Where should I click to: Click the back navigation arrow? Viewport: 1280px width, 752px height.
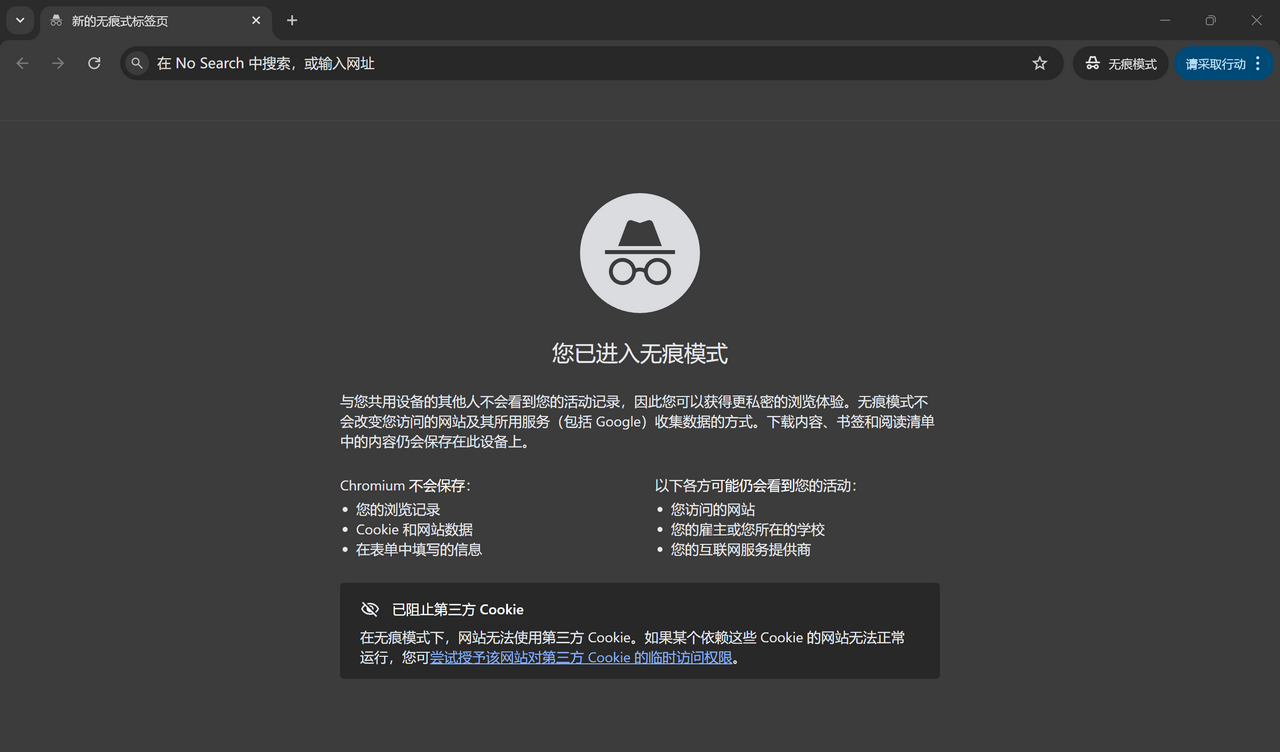pos(22,63)
